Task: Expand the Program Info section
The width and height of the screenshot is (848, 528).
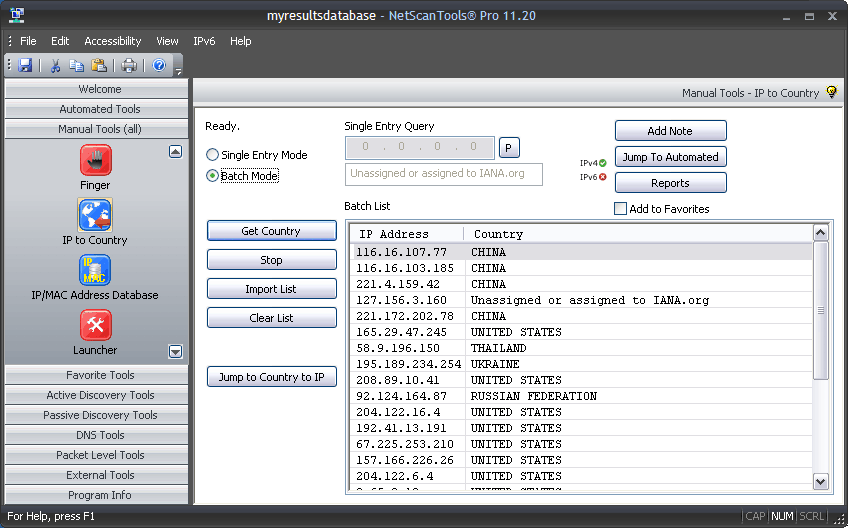Action: [x=96, y=495]
